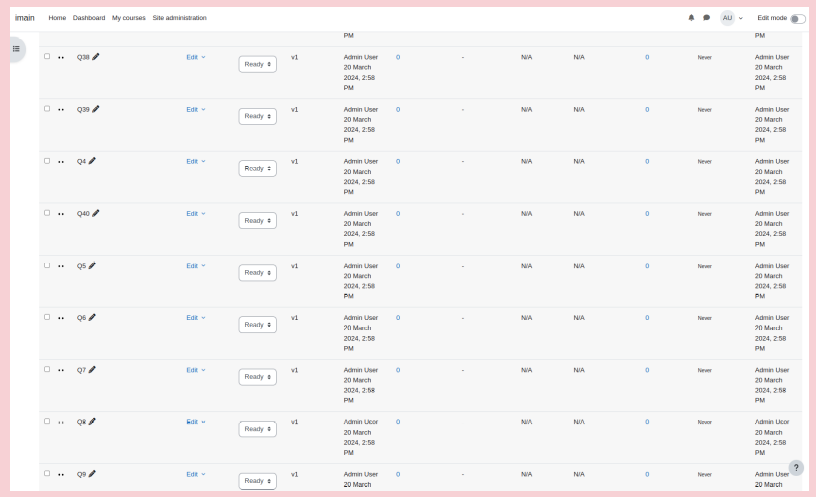Click the Q7 question type icon
This screenshot has height=497, width=816.
pyautogui.click(x=61, y=370)
